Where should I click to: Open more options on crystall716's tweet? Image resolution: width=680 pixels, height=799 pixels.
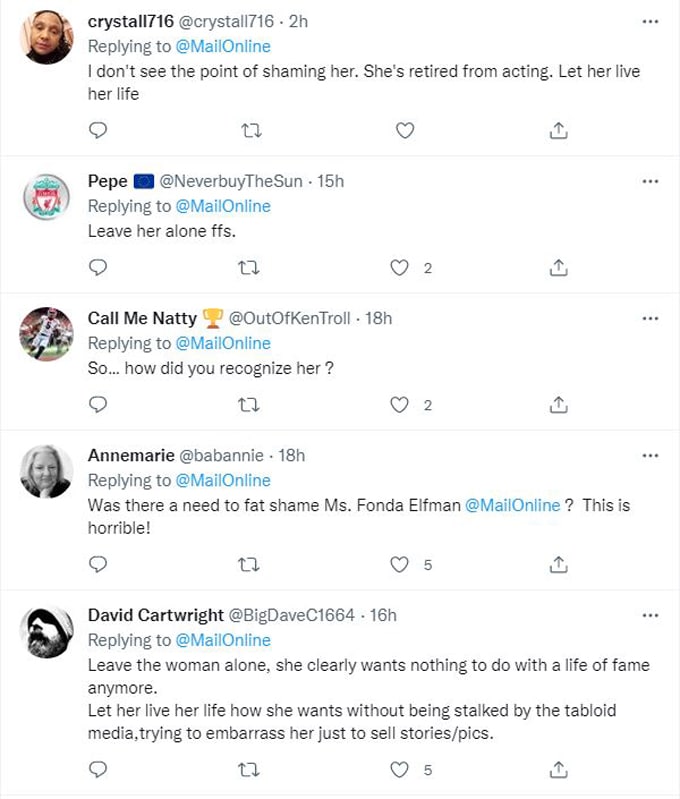pos(650,21)
